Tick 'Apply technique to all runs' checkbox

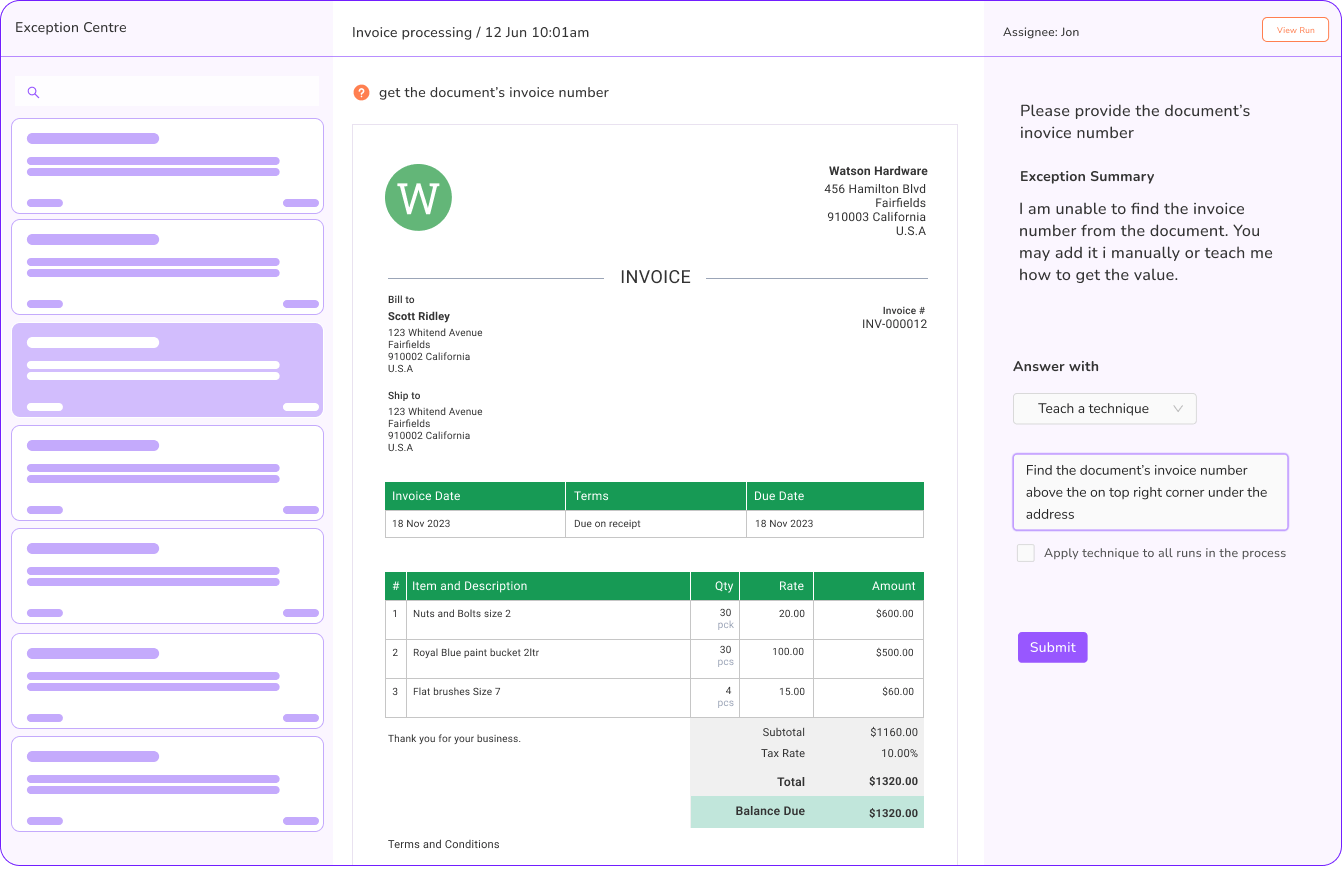(x=1026, y=553)
